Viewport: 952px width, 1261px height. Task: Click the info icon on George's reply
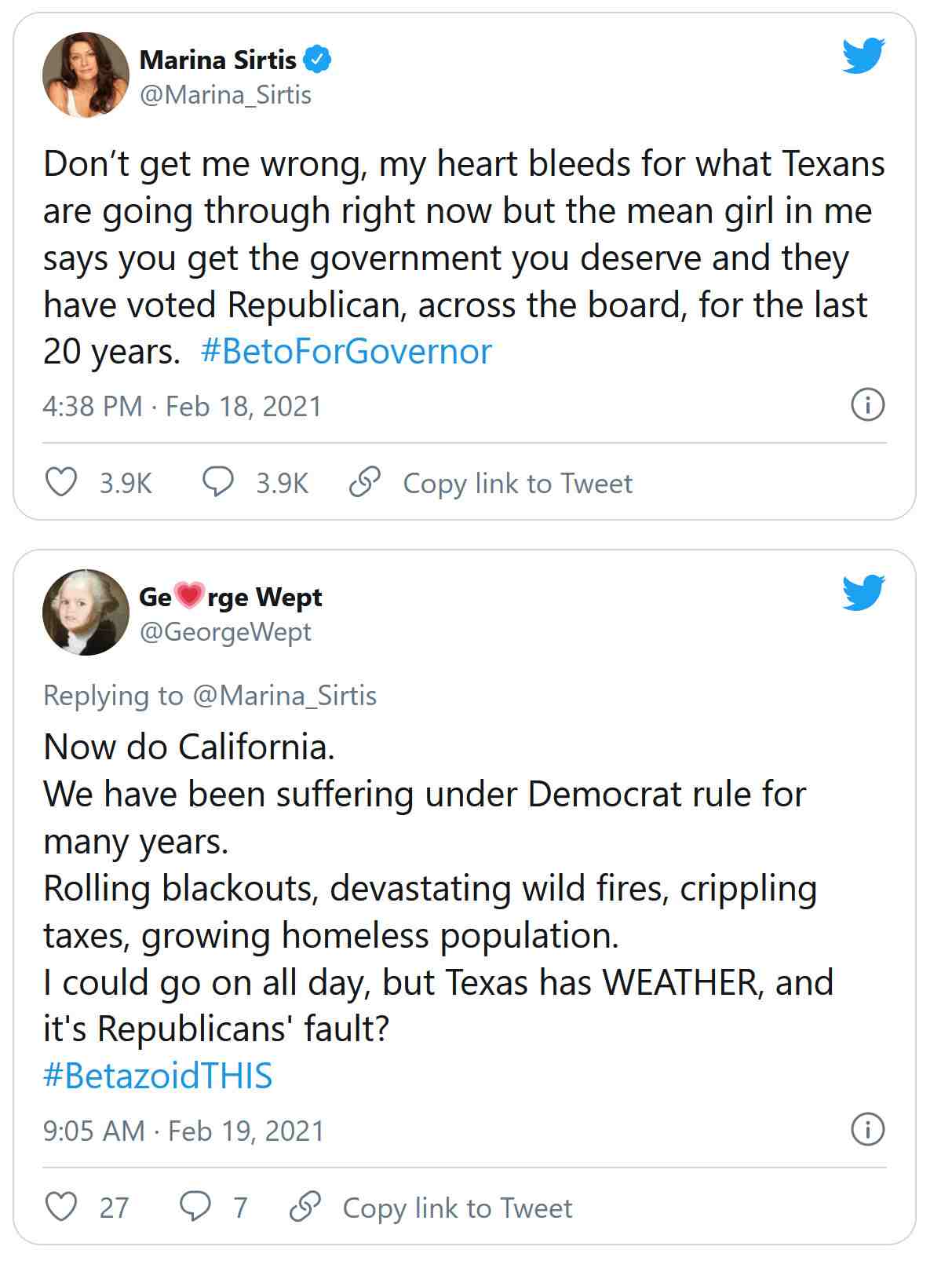click(867, 1130)
